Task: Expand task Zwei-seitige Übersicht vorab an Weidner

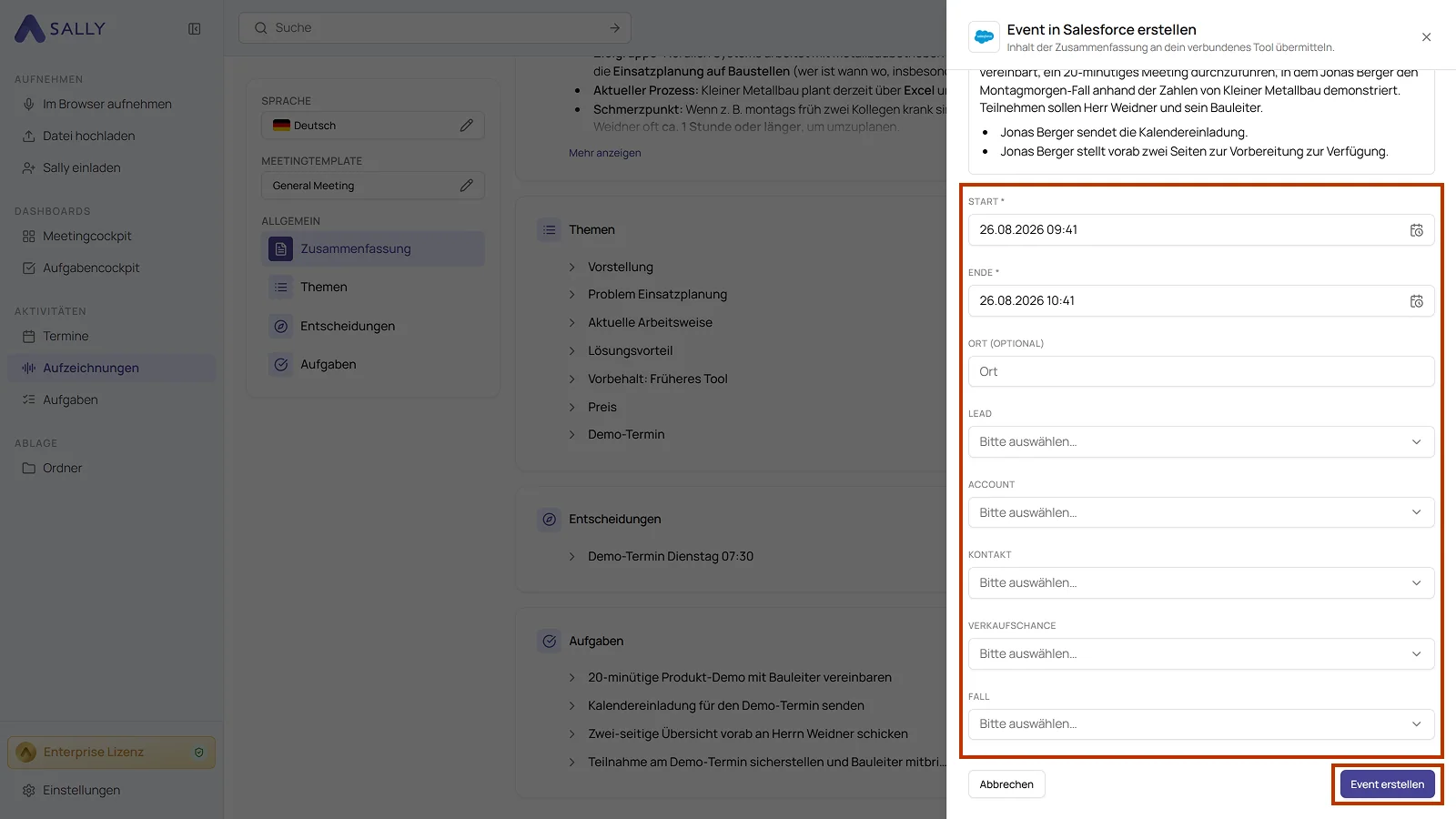Action: [571, 734]
